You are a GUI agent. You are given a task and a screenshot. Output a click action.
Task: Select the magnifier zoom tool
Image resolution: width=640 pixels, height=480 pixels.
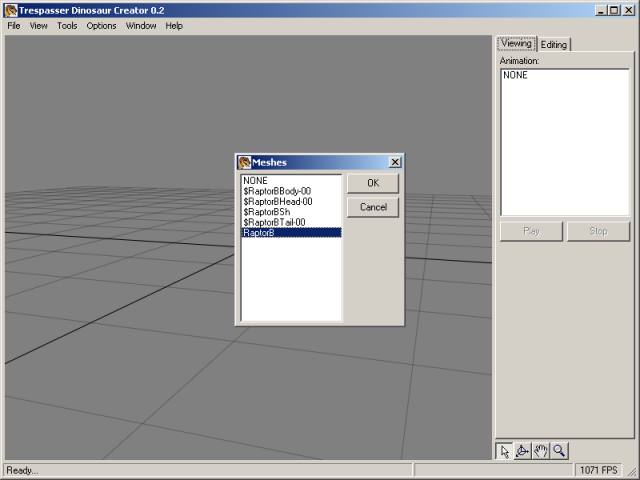point(559,451)
